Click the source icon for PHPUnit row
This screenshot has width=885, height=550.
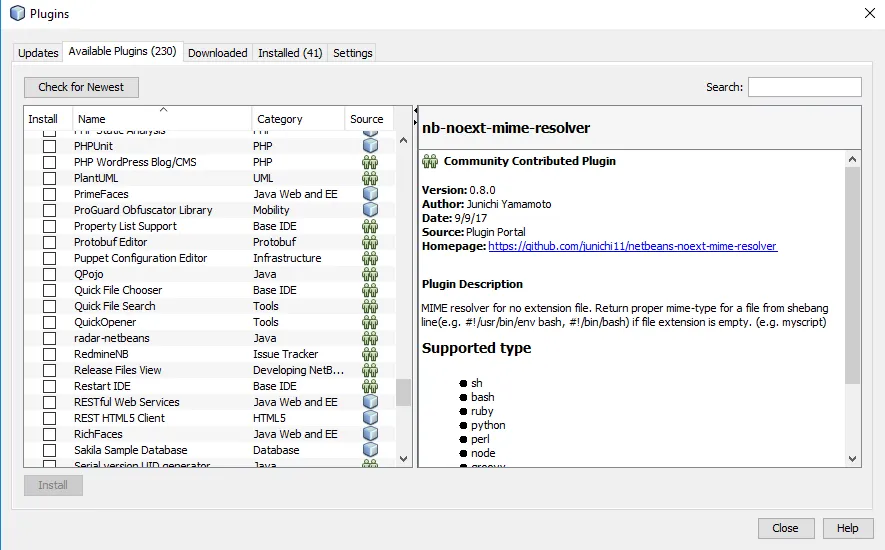pyautogui.click(x=370, y=146)
